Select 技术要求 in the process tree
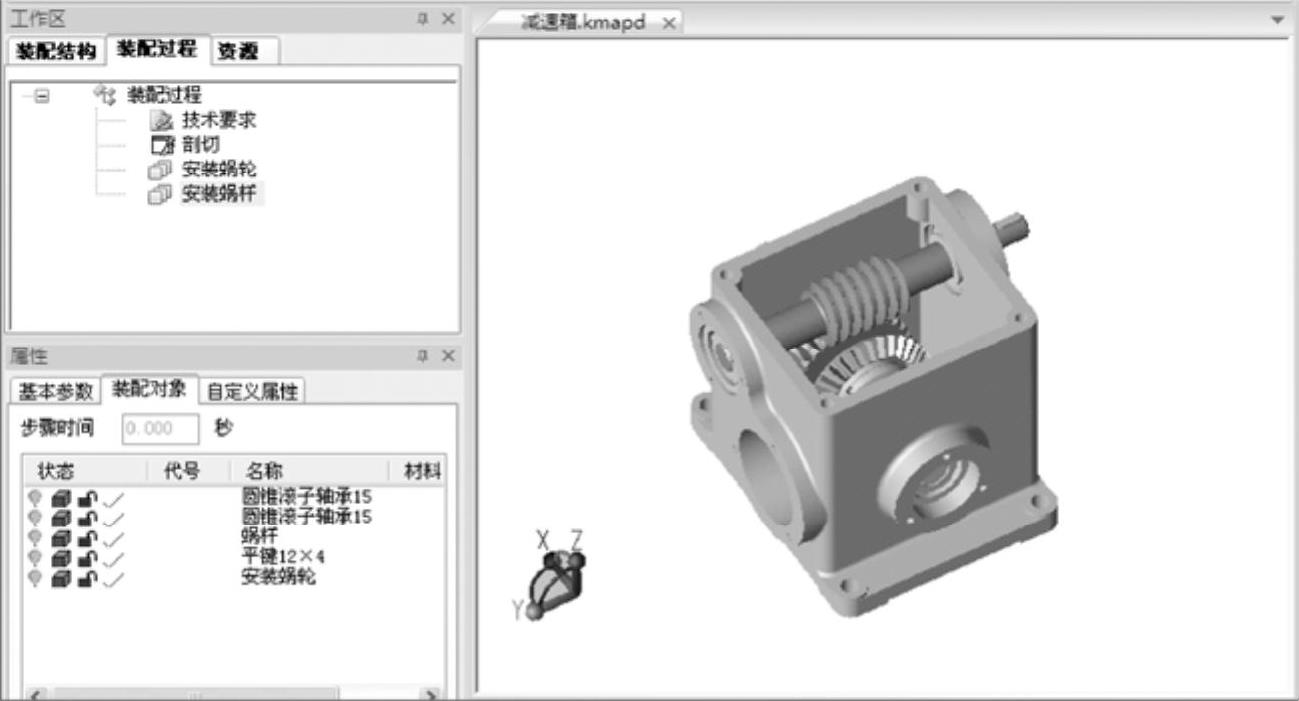Viewport: 1299px width, 701px height. click(x=219, y=121)
